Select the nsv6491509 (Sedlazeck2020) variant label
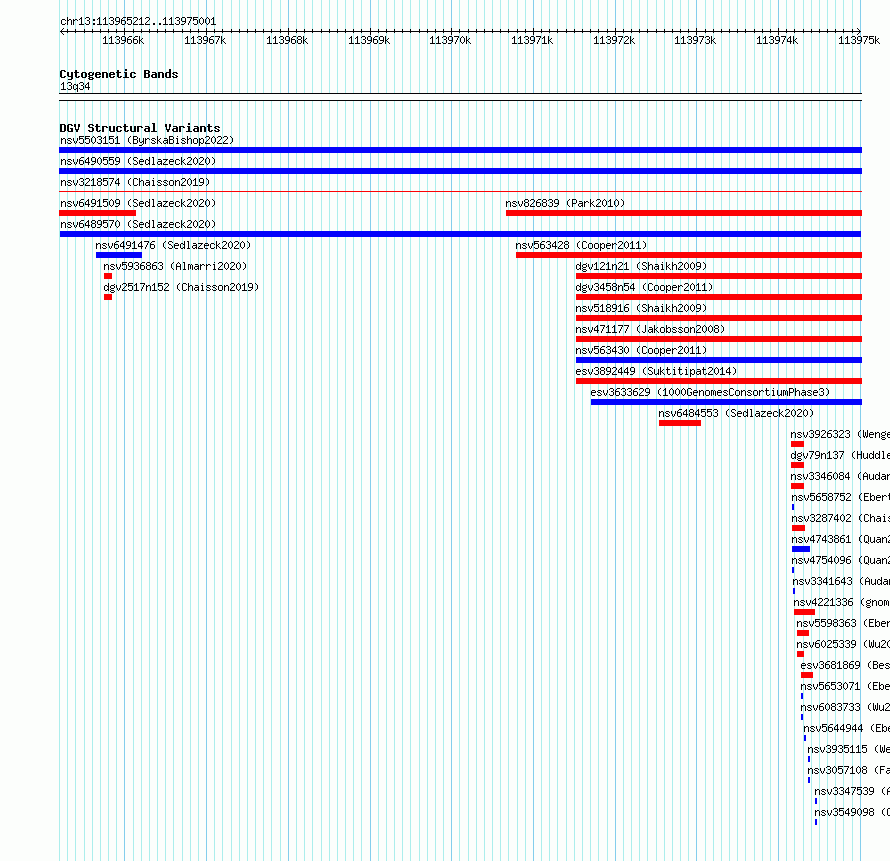 pos(138,203)
